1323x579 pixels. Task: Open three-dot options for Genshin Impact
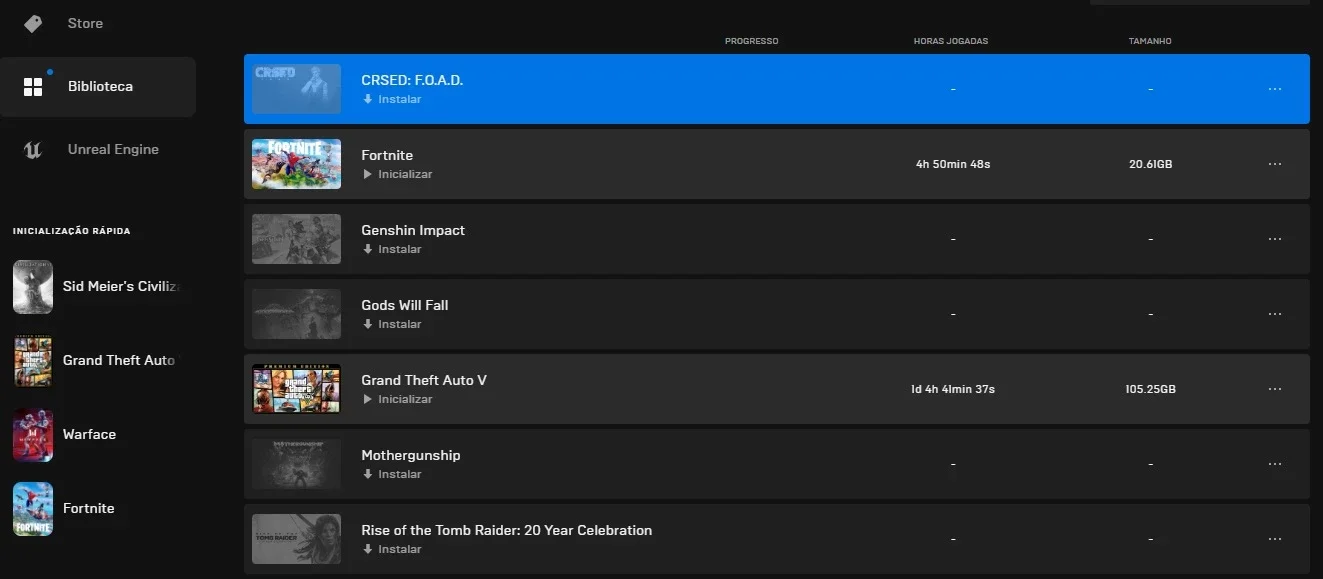pyautogui.click(x=1274, y=239)
